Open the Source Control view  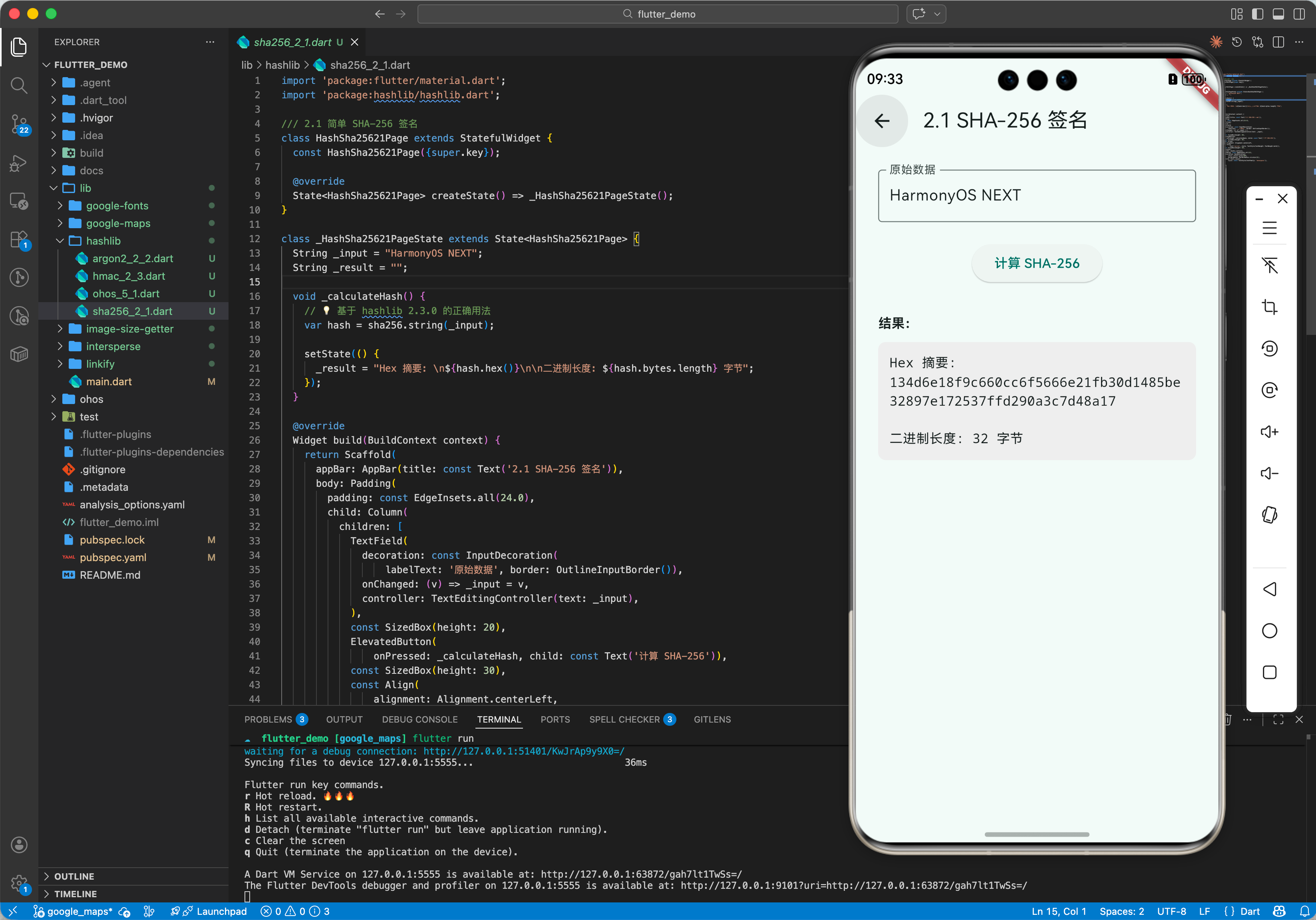19,124
